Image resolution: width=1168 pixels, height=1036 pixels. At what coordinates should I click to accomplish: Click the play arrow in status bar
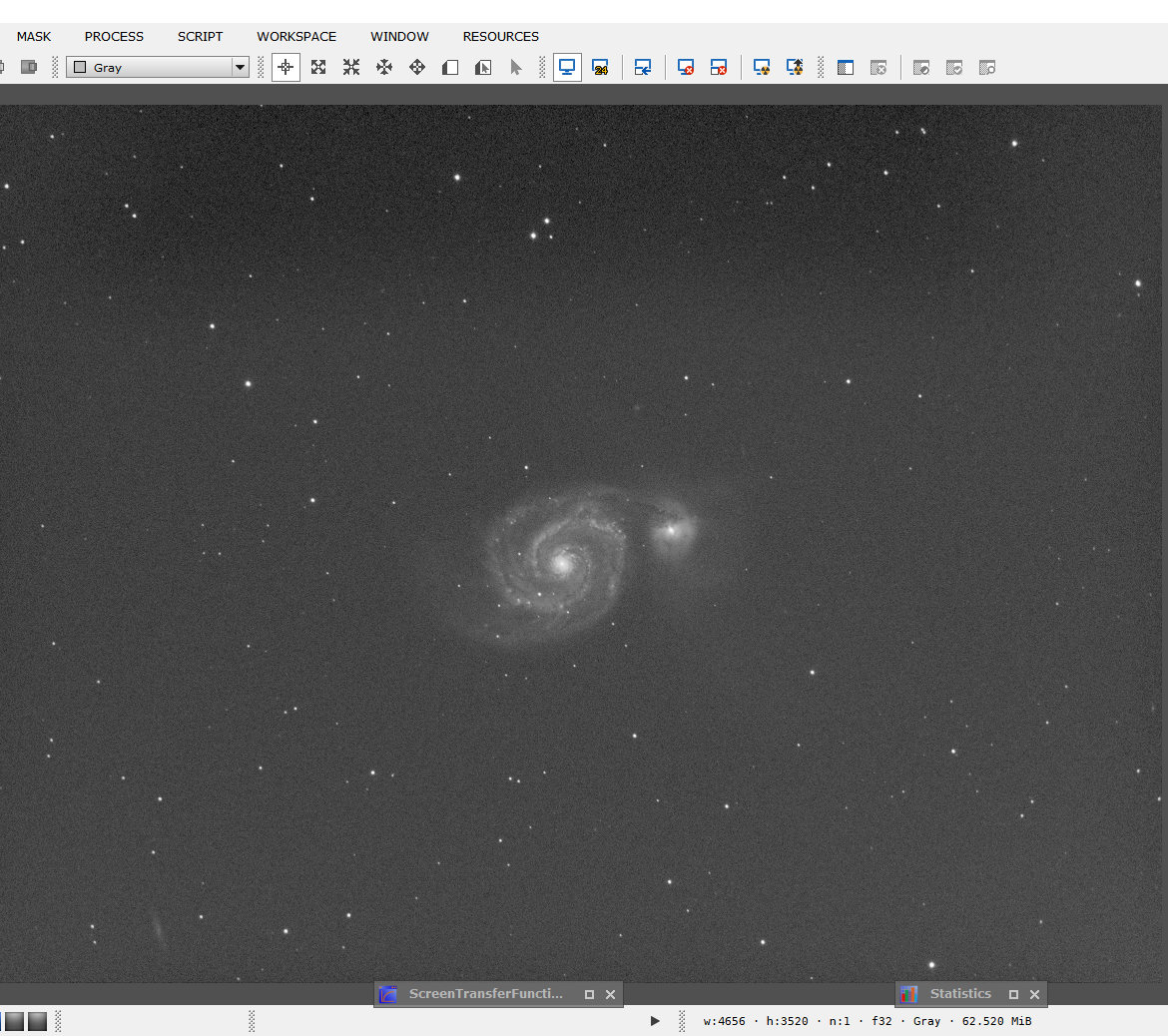[655, 1021]
